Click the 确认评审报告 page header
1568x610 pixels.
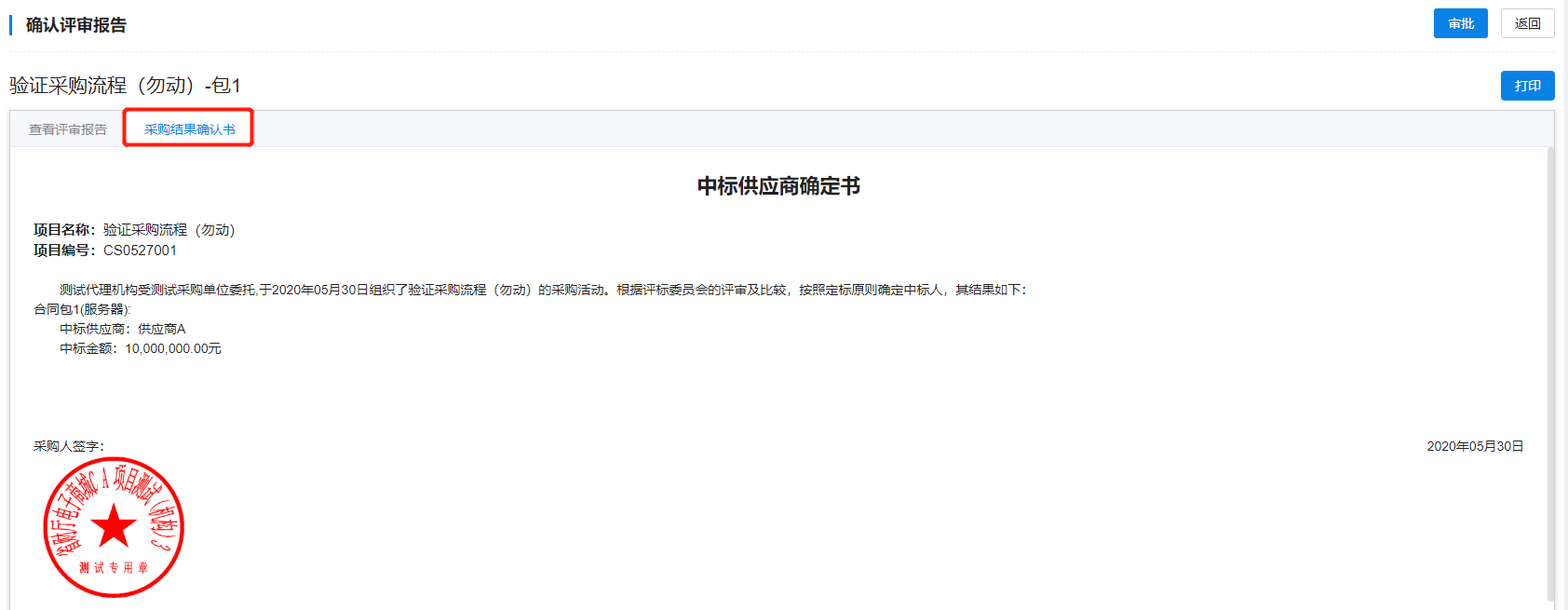pos(76,25)
